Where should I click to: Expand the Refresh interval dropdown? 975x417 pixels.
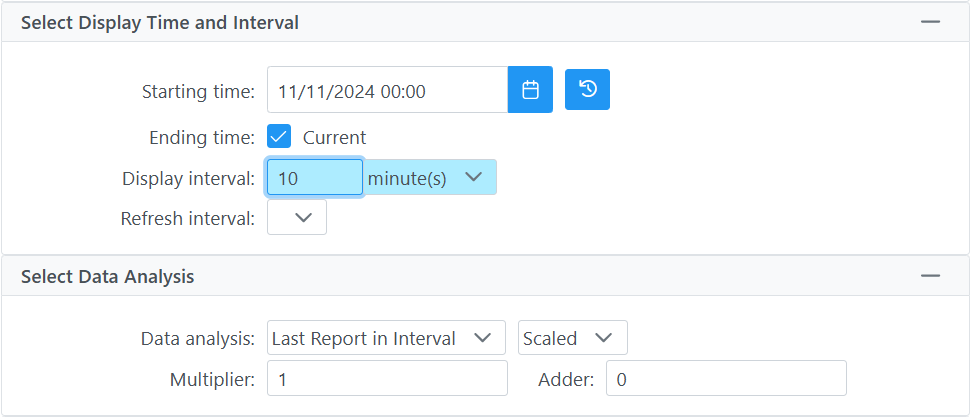[297, 217]
